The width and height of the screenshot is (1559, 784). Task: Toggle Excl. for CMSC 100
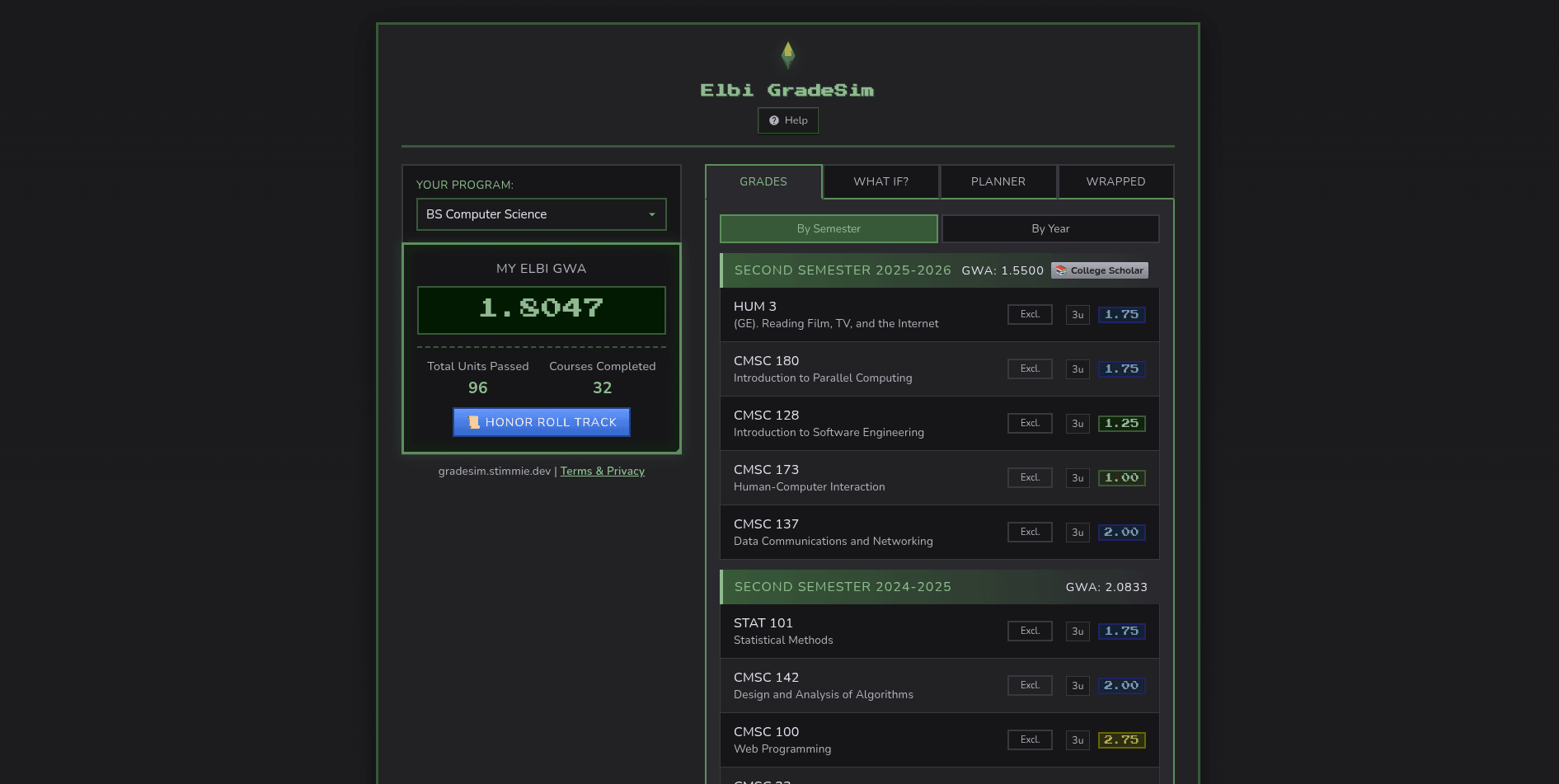[1030, 739]
